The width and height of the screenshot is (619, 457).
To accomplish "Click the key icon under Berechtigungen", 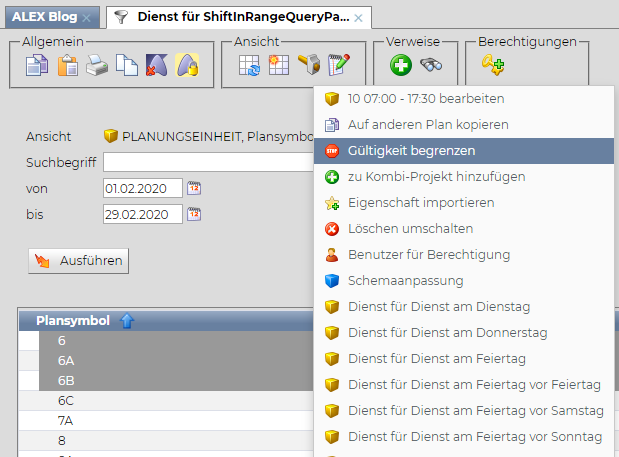I will click(x=492, y=66).
